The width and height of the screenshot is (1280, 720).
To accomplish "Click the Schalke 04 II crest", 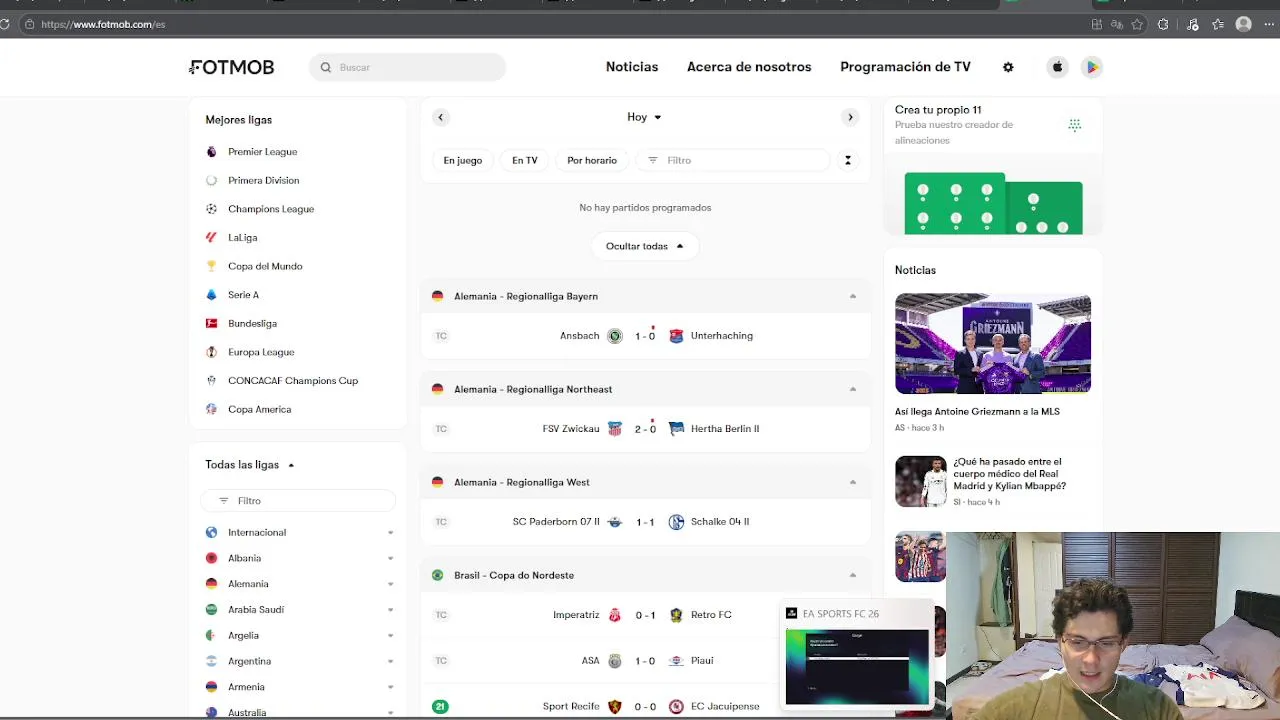I will 676,522.
